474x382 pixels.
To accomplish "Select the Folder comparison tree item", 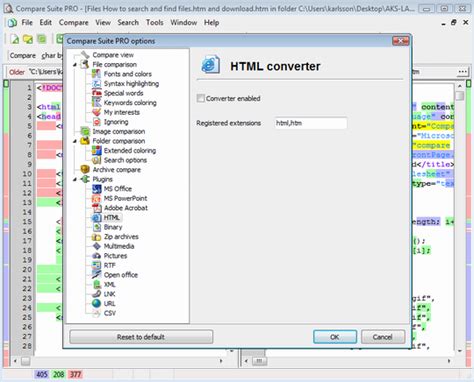I will pos(119,141).
